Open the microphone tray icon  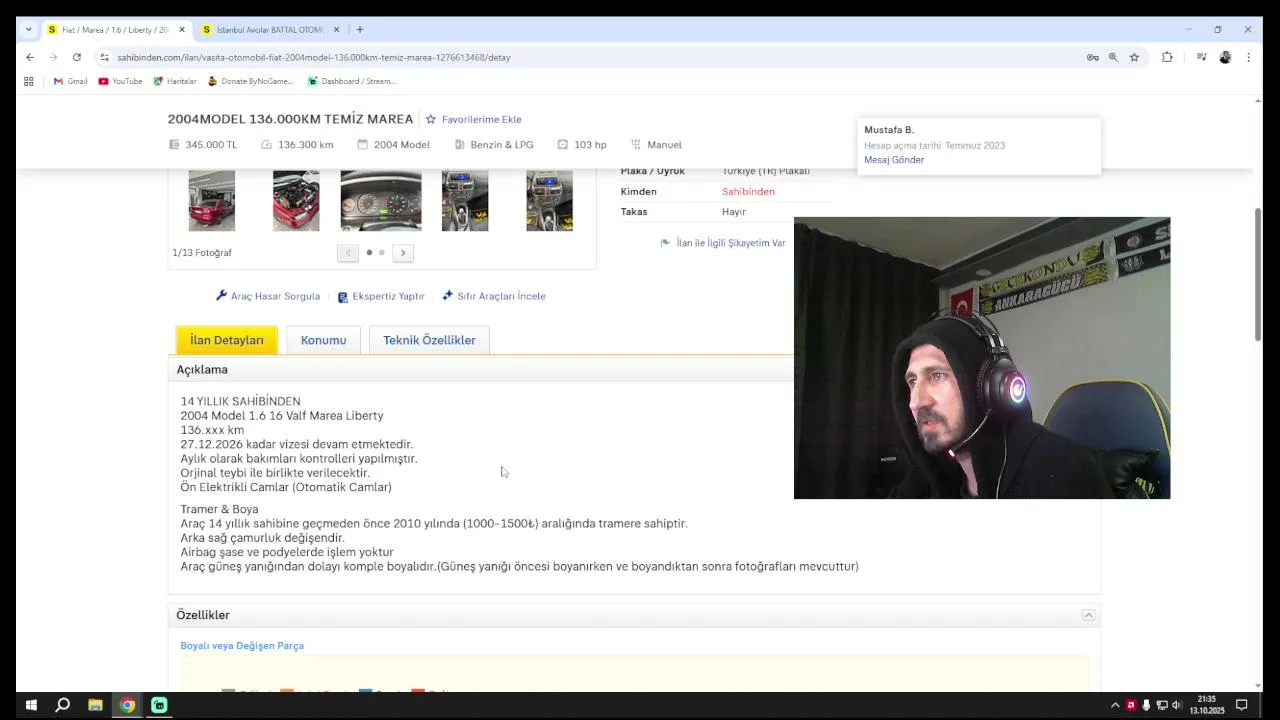click(1146, 705)
